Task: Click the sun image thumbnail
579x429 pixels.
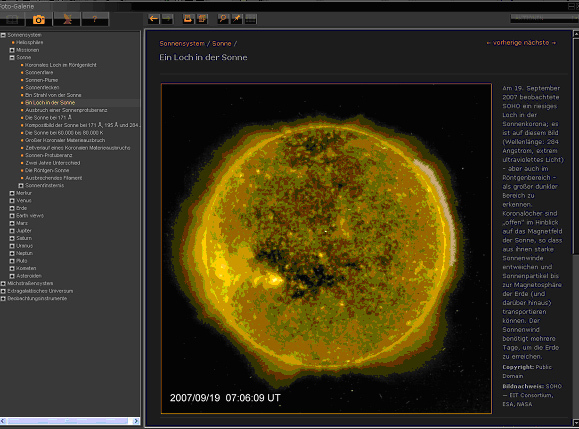Action: pos(326,248)
